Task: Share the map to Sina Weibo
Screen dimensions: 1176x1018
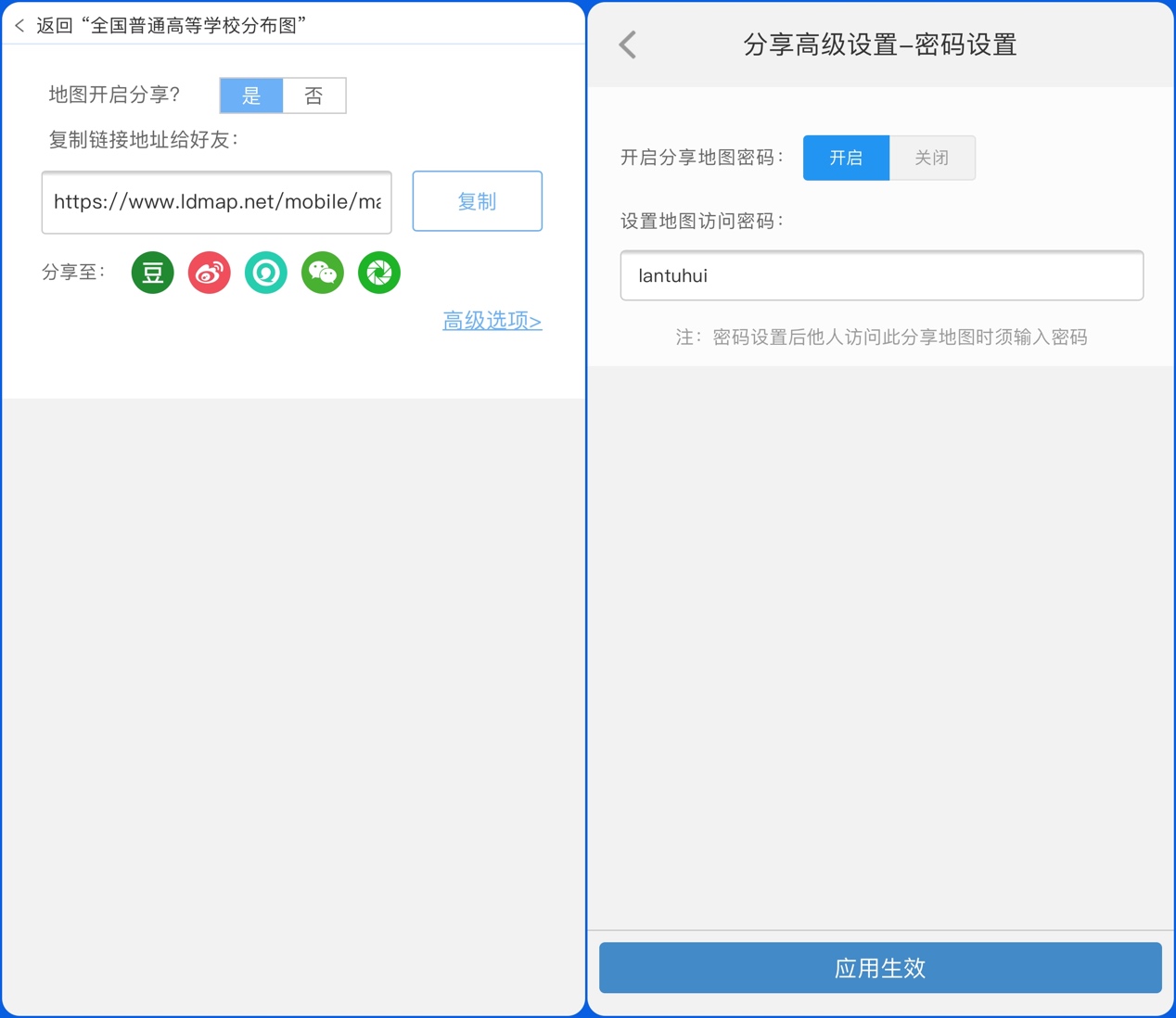Action: tap(210, 274)
